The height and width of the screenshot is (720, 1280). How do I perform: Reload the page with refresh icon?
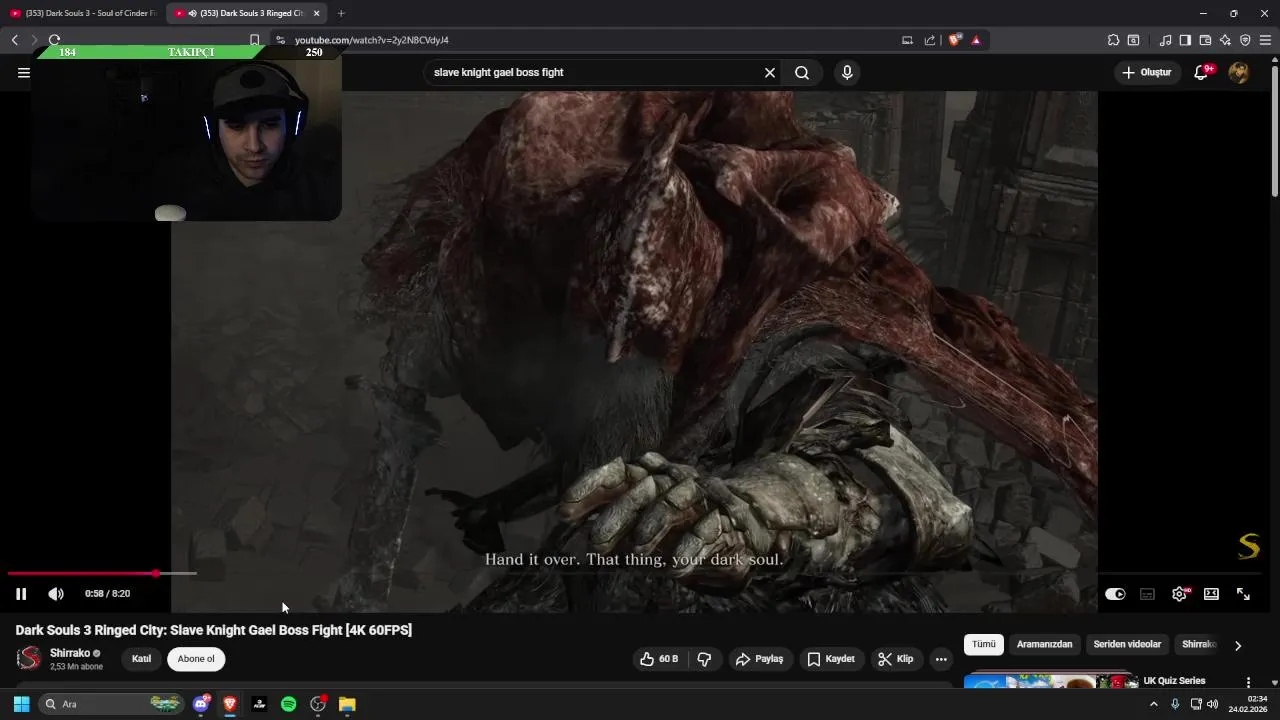pos(55,40)
